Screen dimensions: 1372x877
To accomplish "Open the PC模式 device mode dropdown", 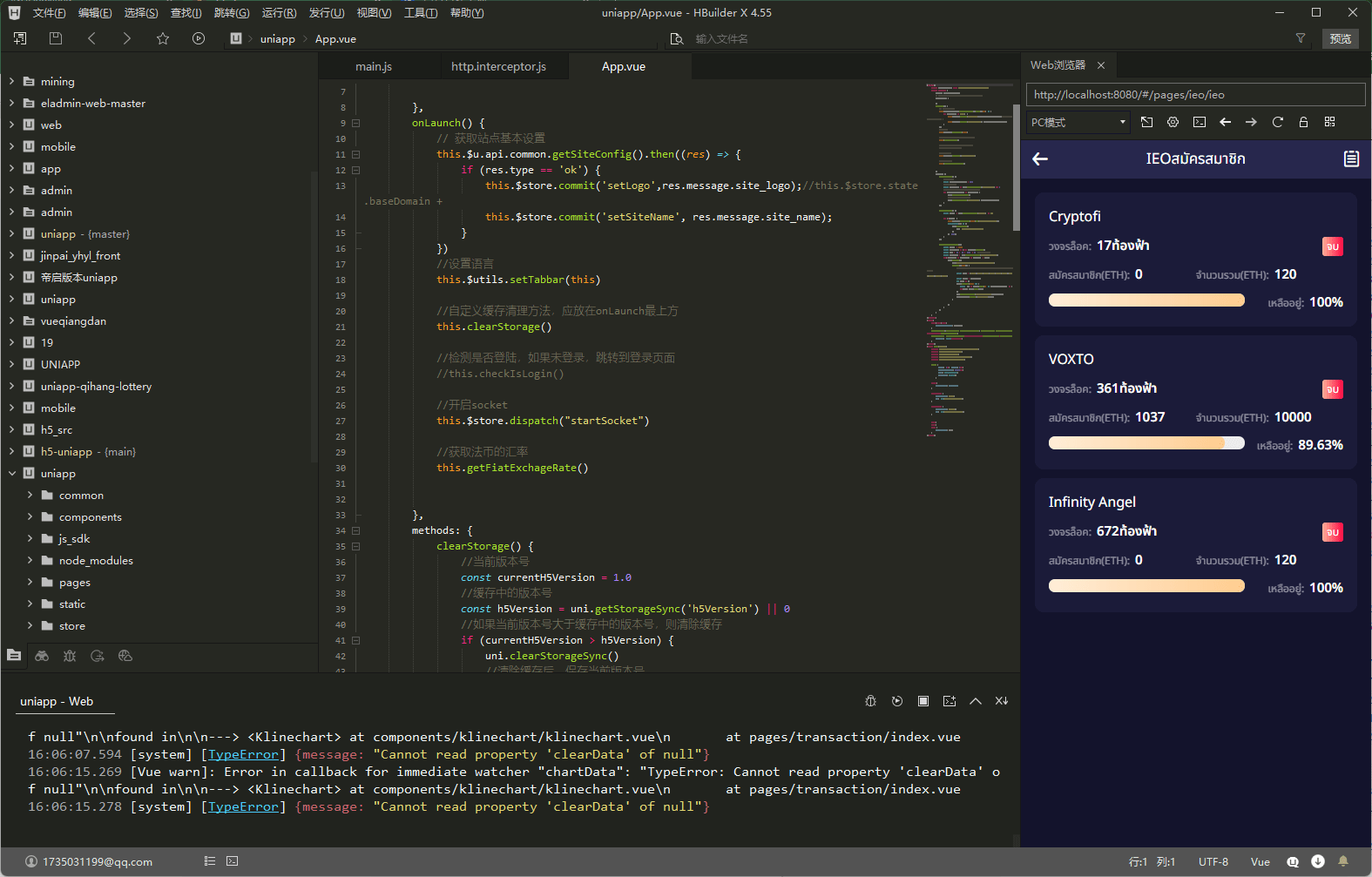I will pyautogui.click(x=1078, y=122).
